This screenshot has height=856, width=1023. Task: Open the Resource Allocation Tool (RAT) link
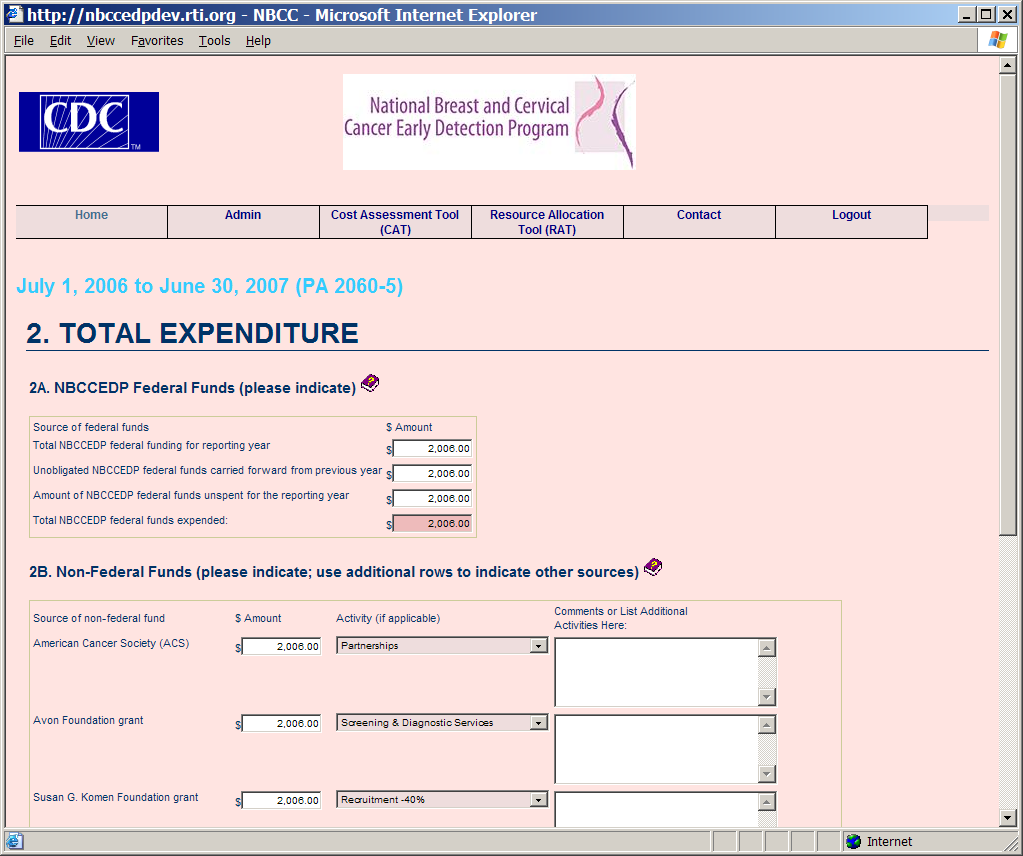547,222
